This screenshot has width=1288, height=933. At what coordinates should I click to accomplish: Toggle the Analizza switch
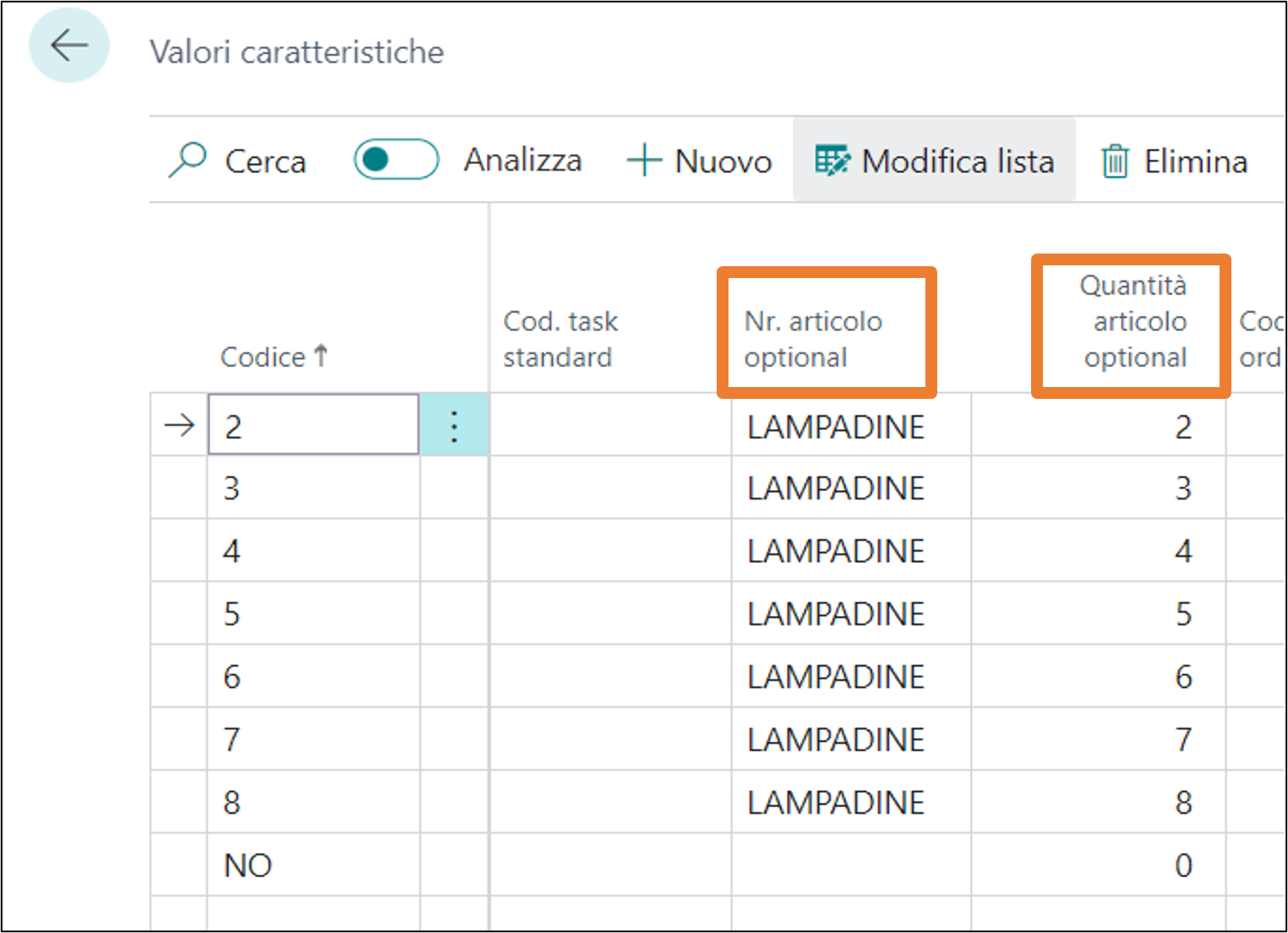point(396,159)
